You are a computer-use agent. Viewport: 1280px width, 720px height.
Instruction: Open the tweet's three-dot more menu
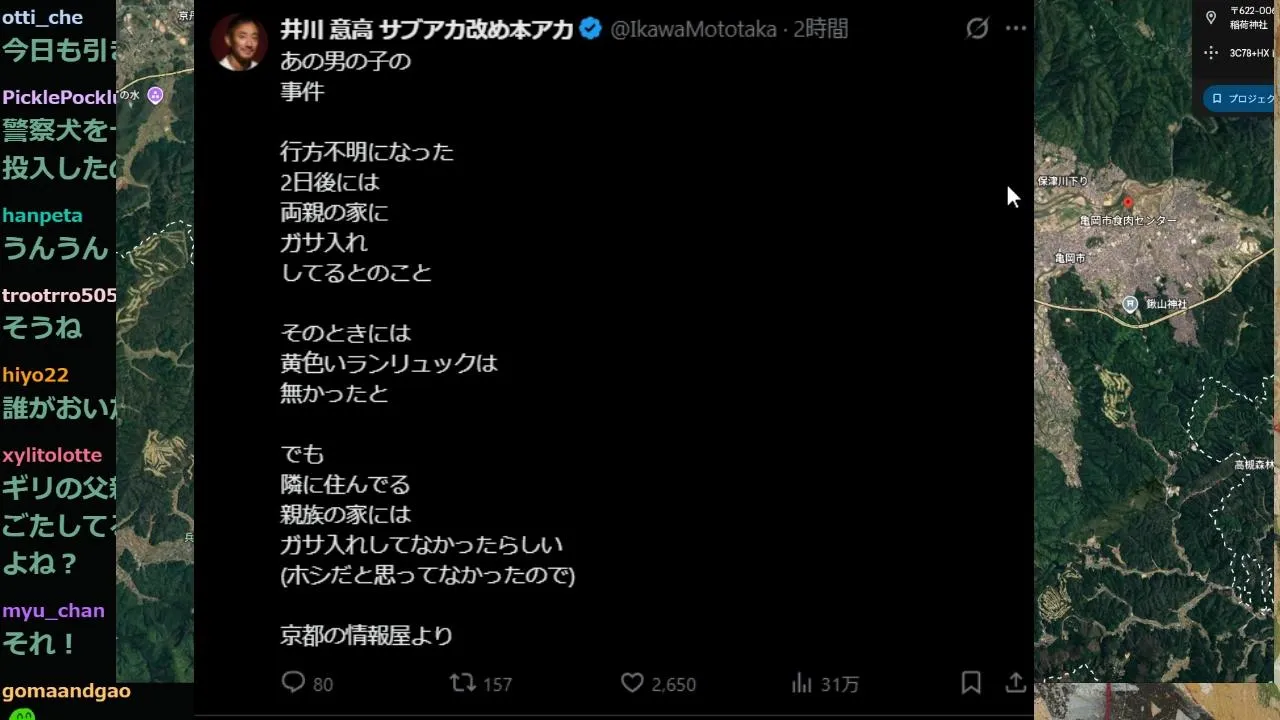1016,28
